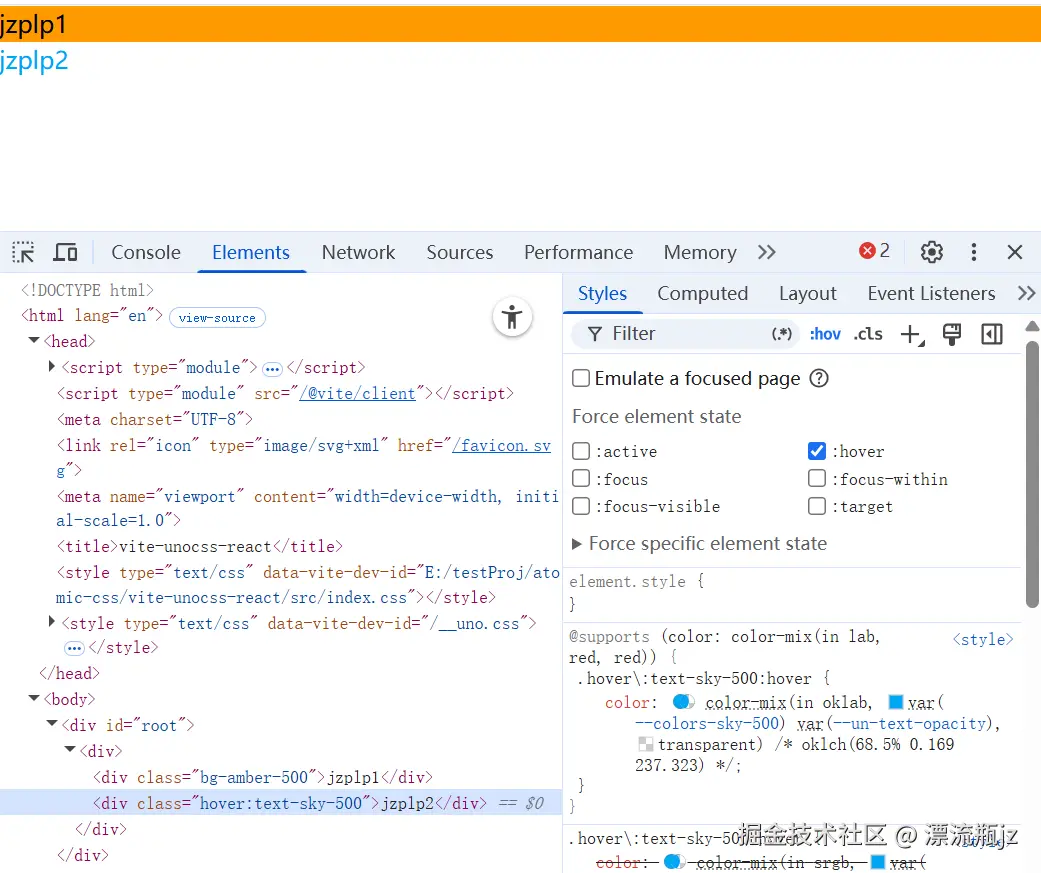1041x873 pixels.
Task: Check the :active state checkbox
Action: (x=581, y=451)
